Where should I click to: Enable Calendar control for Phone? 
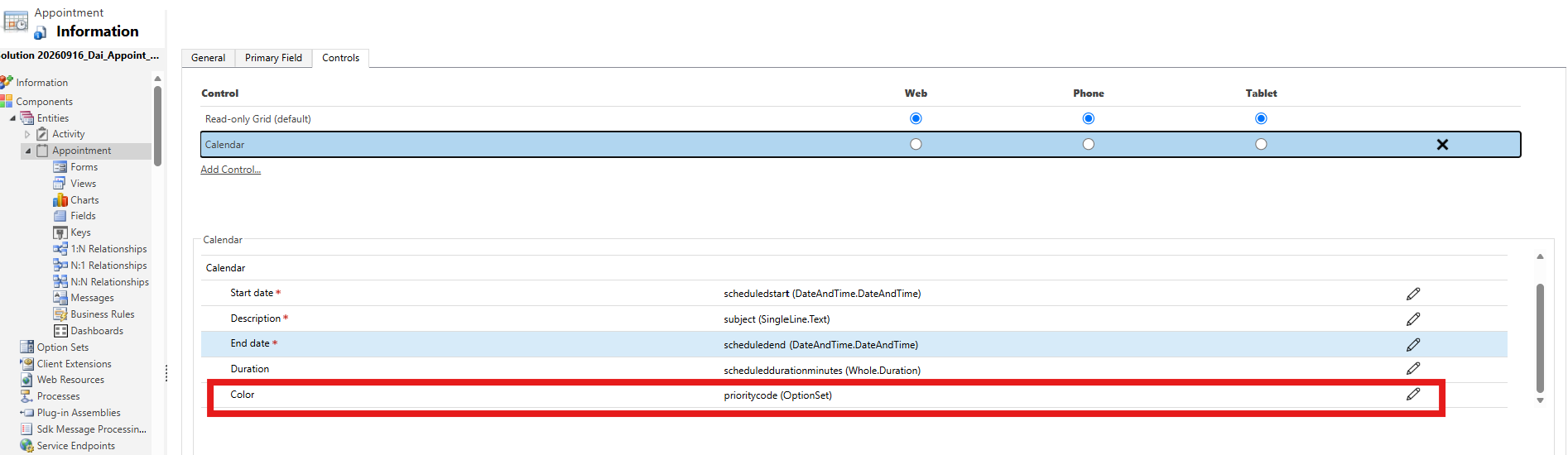[x=1089, y=144]
